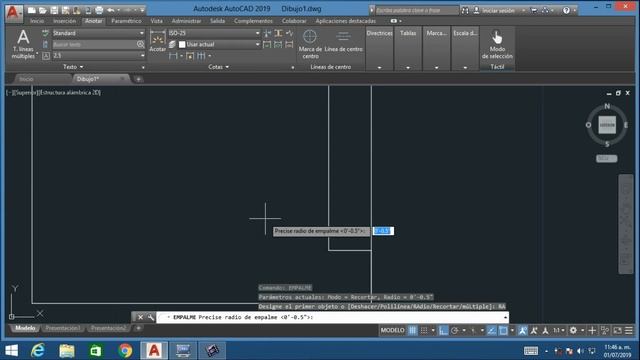This screenshot has height=360, width=640.
Task: Switch to Presentación1 layout tab
Action: click(63, 328)
